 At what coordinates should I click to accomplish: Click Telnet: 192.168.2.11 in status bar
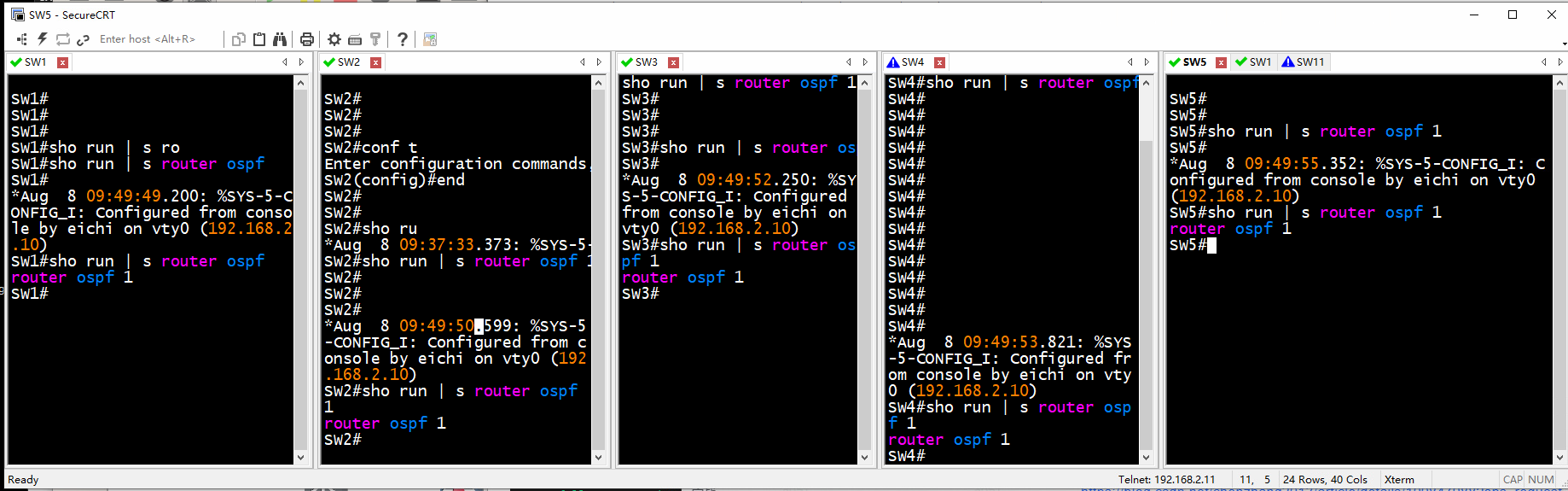(x=1166, y=480)
